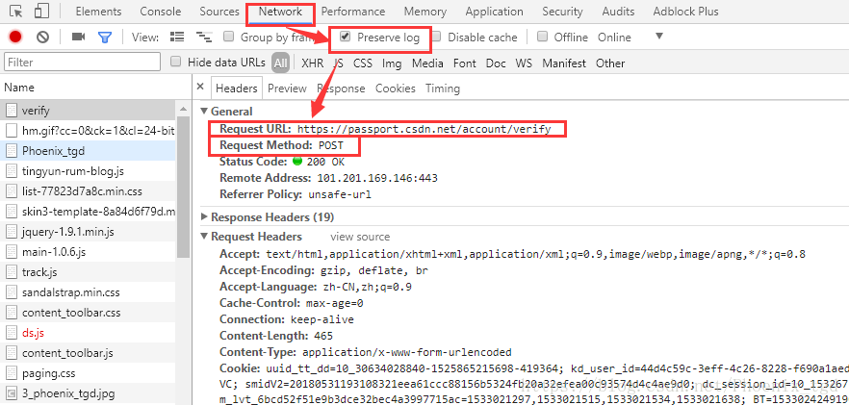Open the Online throttling dropdown
The image size is (849, 405).
(620, 37)
